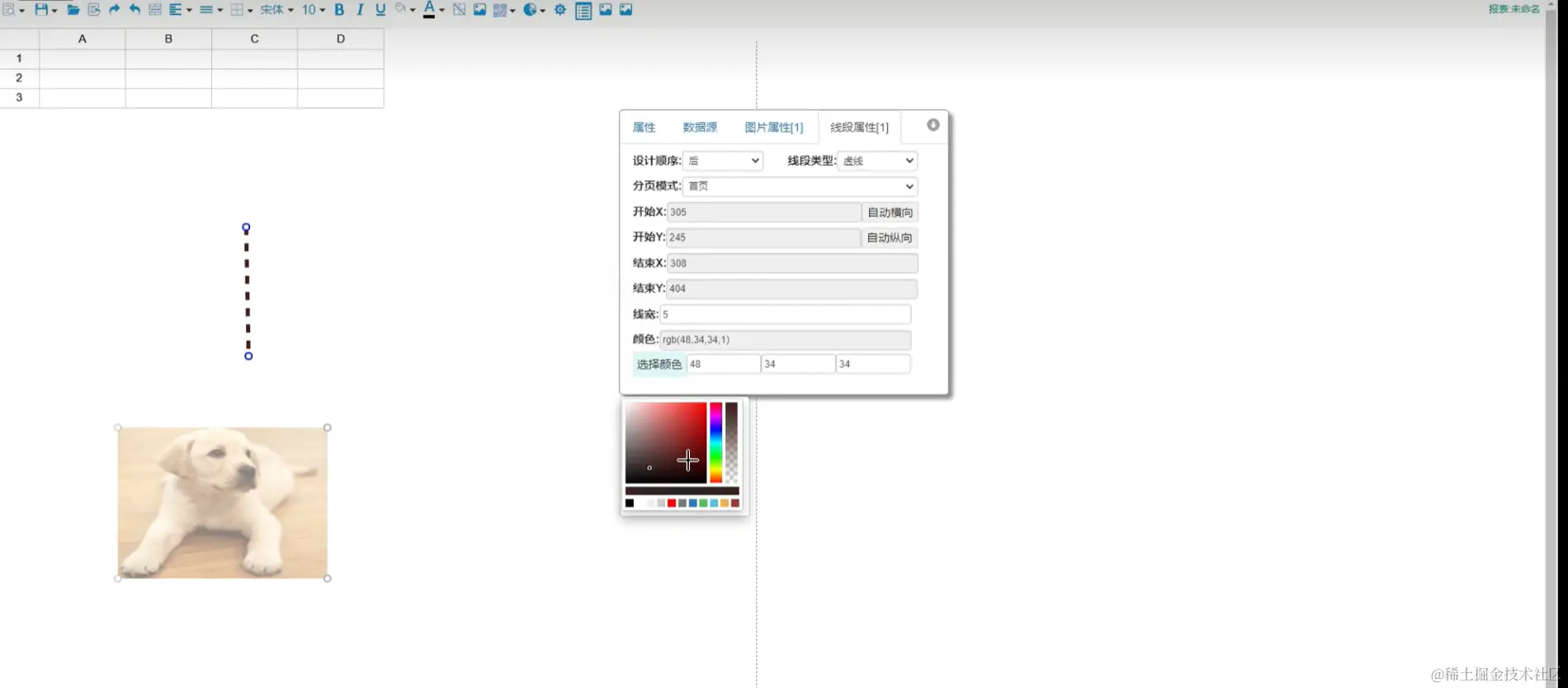Viewport: 1568px width, 688px height.
Task: Click the 结束Y input field
Action: (792, 289)
